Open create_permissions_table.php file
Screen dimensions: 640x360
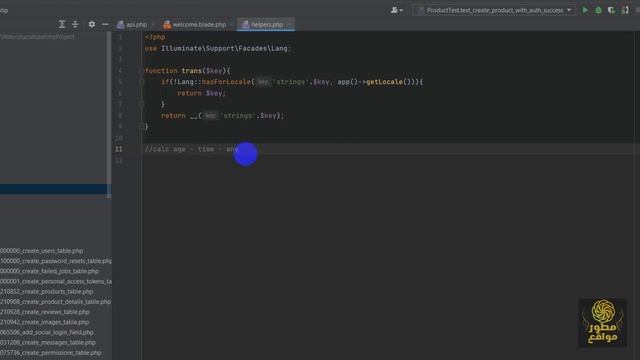pos(50,353)
